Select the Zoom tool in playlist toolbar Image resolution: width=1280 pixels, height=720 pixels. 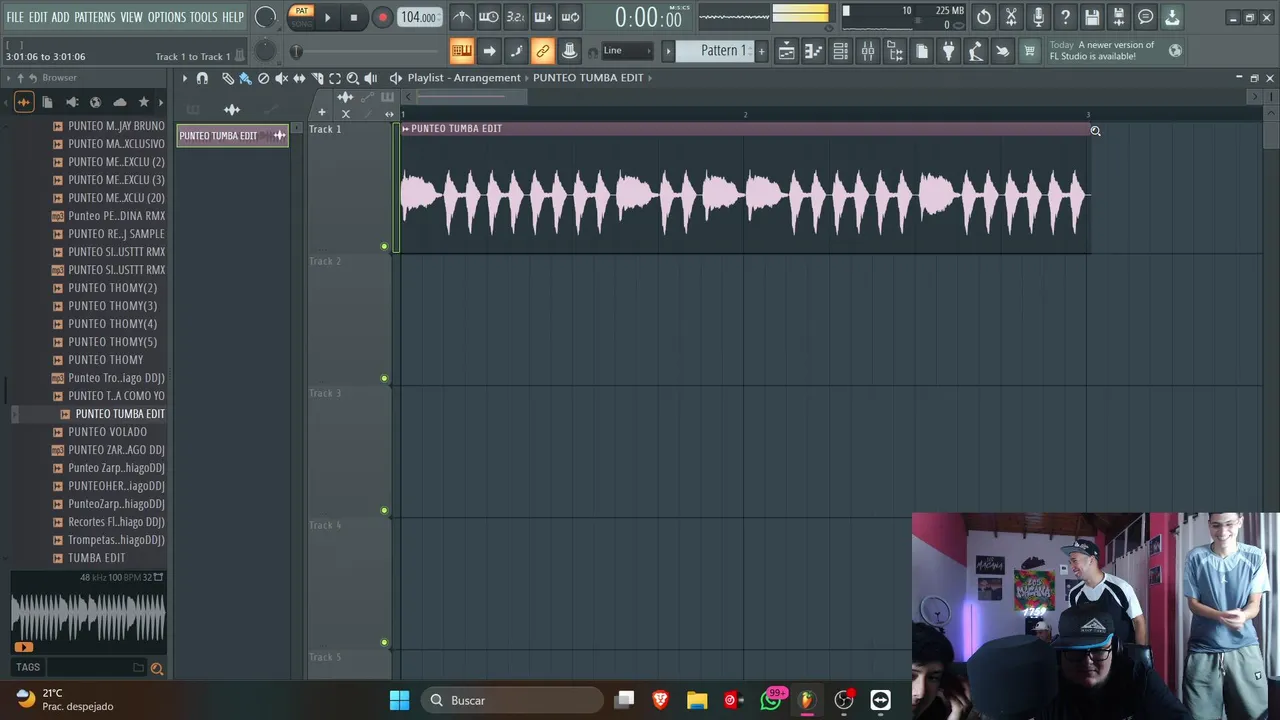point(353,78)
